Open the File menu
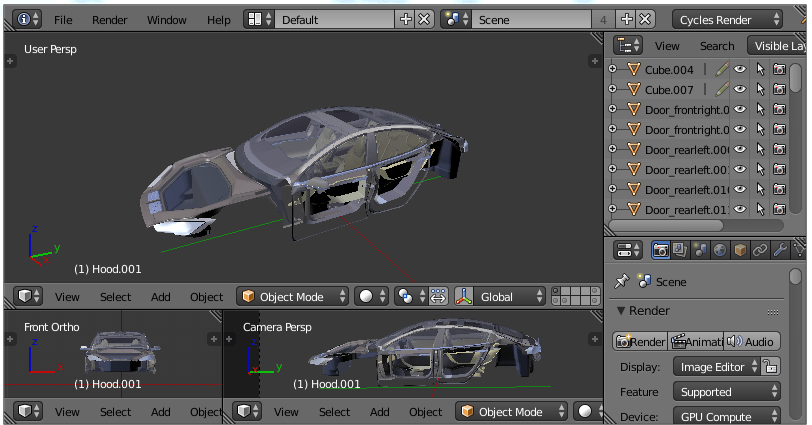The image size is (812, 425). pos(63,20)
